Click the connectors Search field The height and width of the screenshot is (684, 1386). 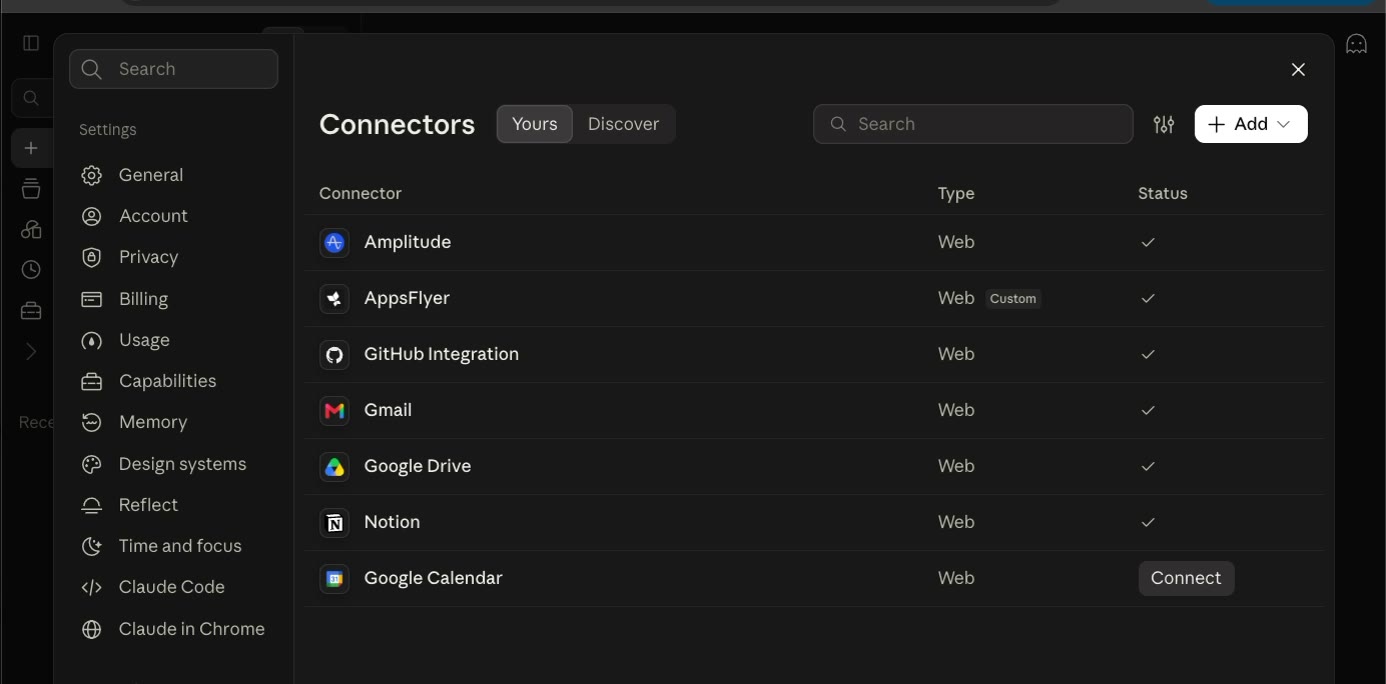point(973,124)
